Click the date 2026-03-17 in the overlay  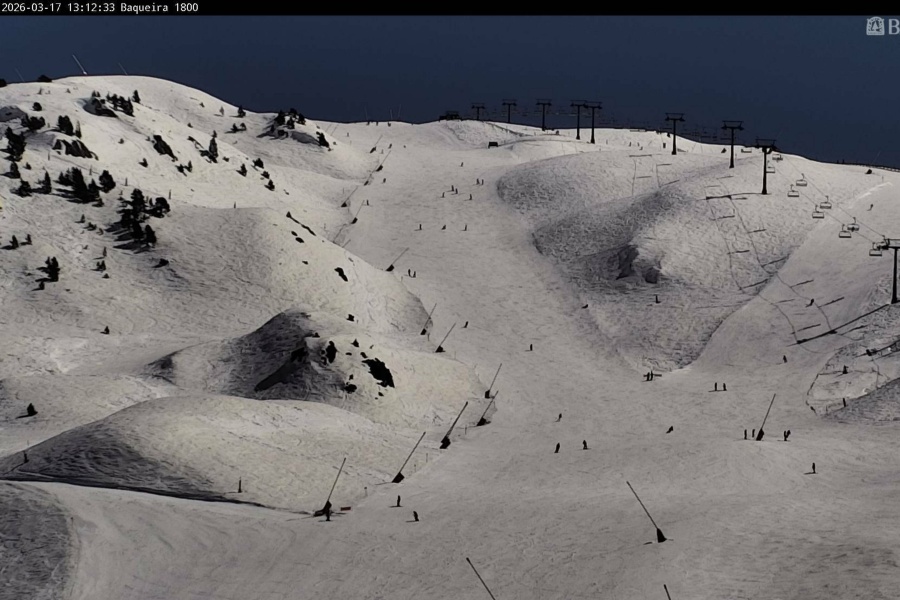click(x=29, y=7)
